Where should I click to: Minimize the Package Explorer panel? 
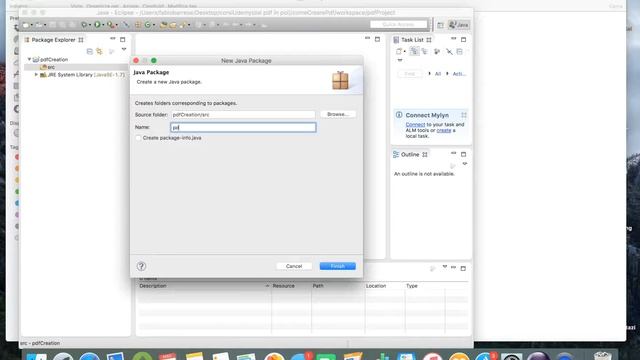113,39
